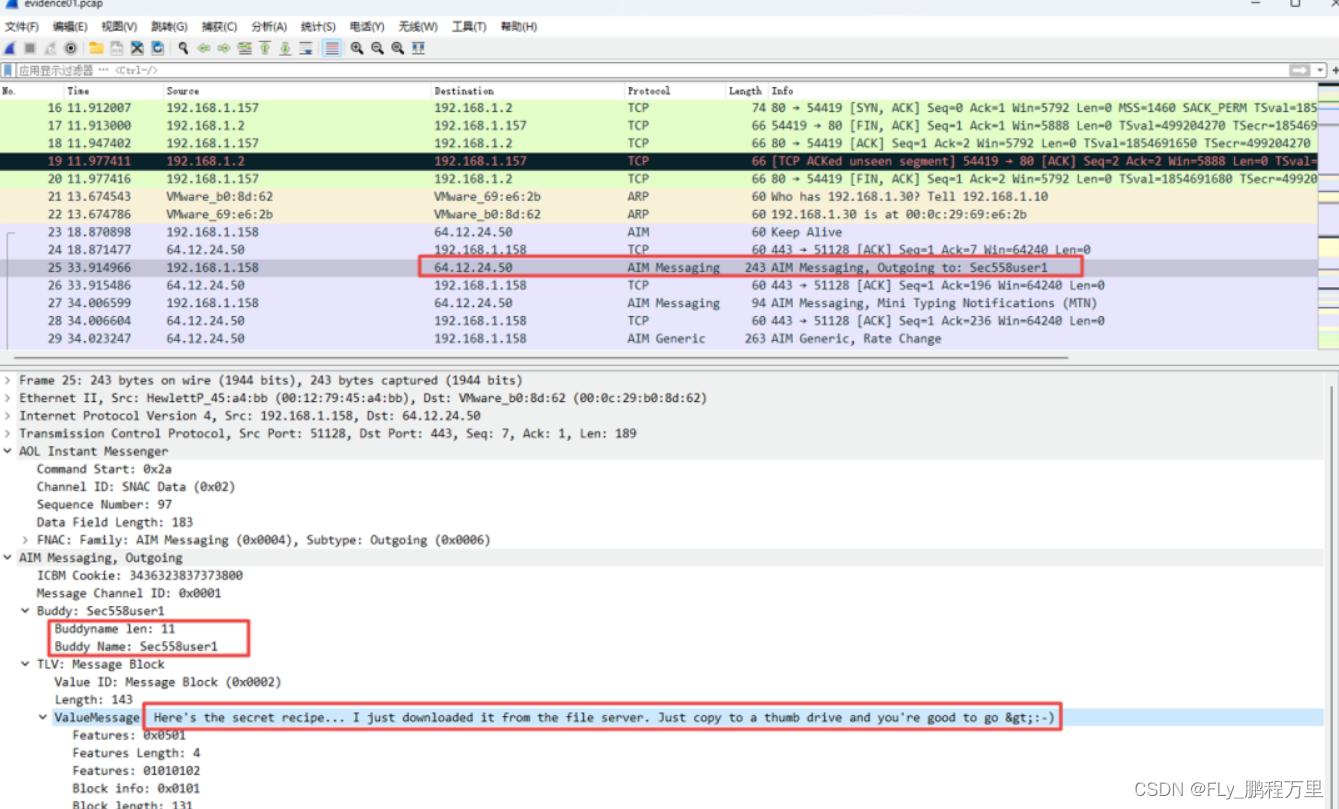1339x809 pixels.
Task: Sort by Time column header
Action: click(114, 91)
